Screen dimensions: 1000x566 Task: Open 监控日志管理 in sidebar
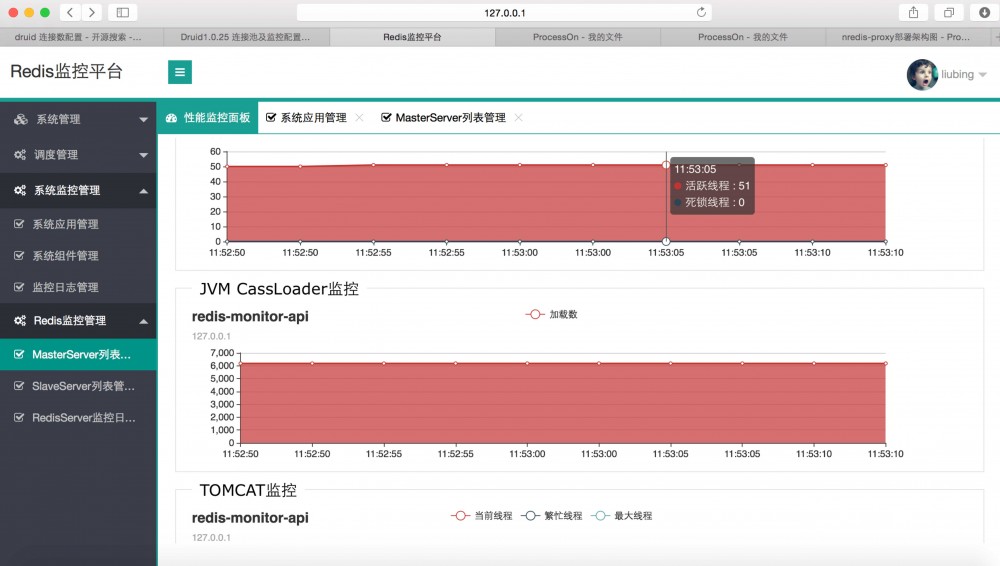pyautogui.click(x=78, y=287)
